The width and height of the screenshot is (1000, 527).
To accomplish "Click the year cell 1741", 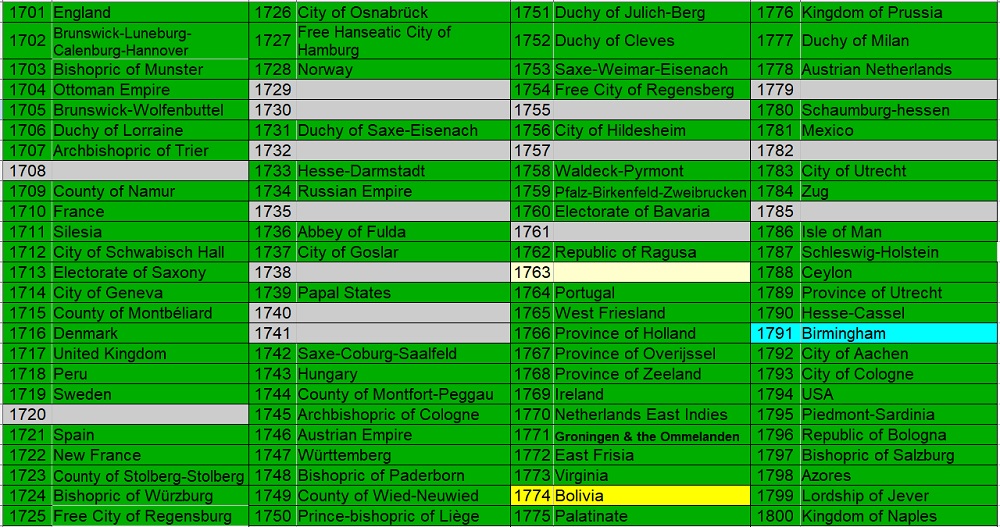I will [272, 334].
